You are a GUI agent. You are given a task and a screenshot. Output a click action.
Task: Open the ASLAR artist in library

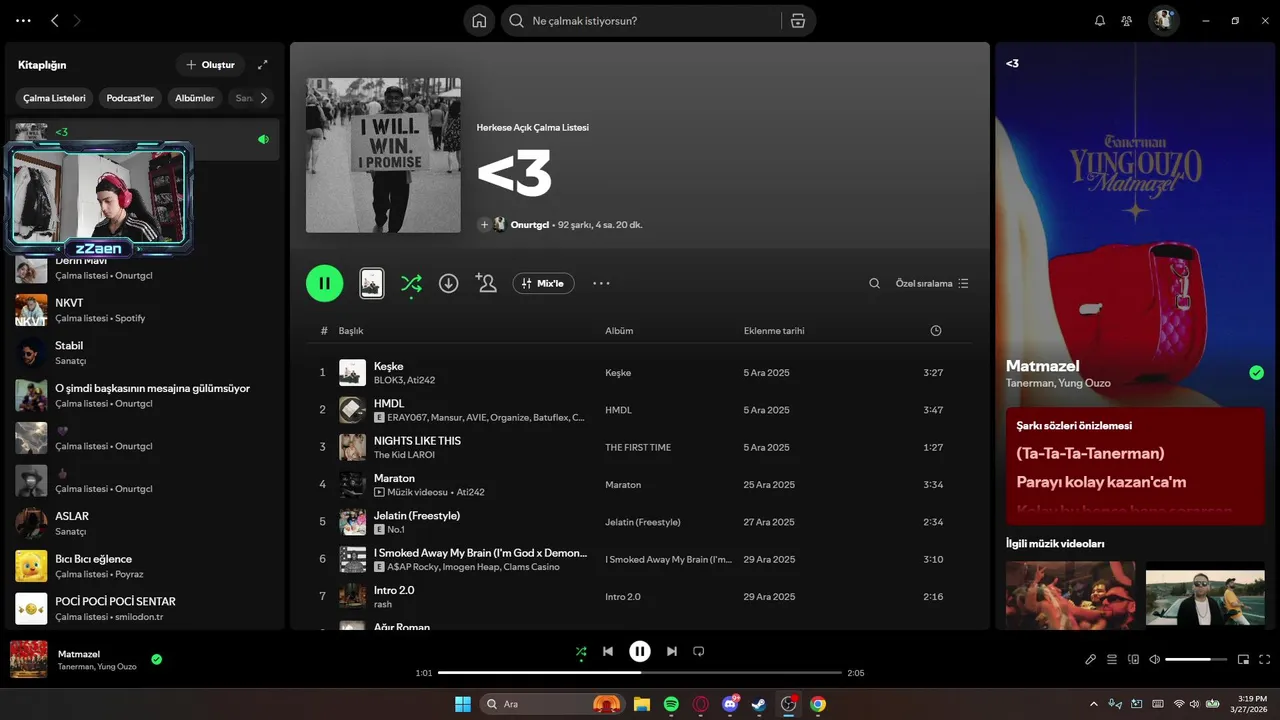(145, 523)
